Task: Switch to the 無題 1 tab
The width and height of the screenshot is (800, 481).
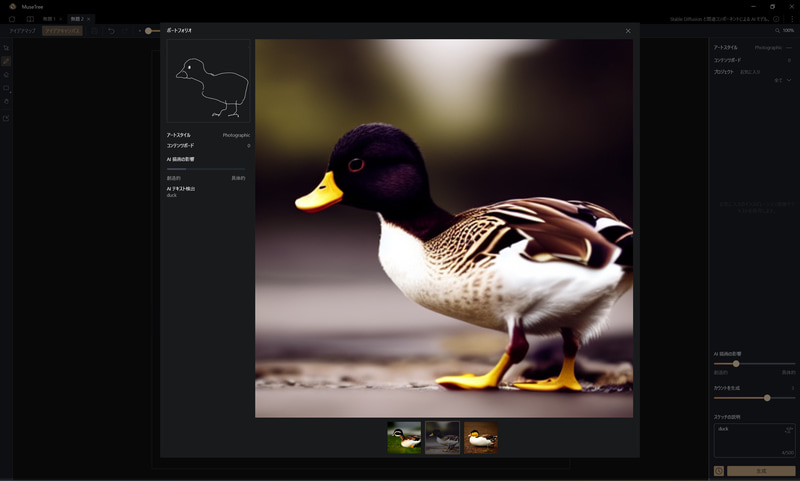Action: click(x=49, y=19)
